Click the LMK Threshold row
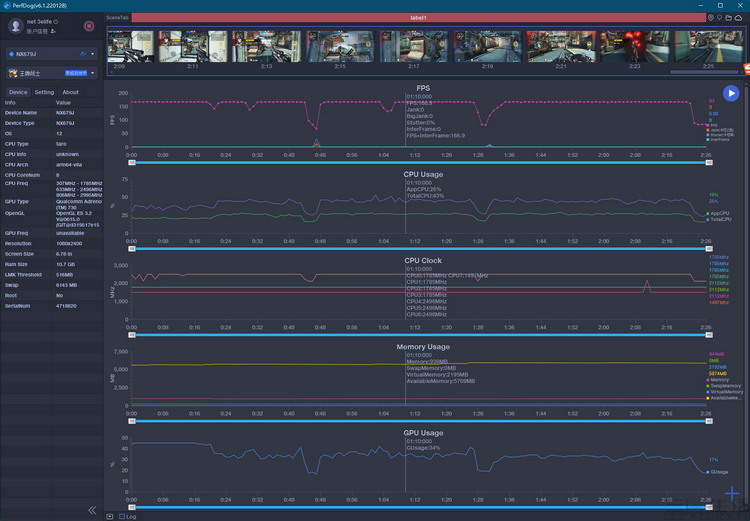Image resolution: width=750 pixels, height=521 pixels. (x=52, y=275)
